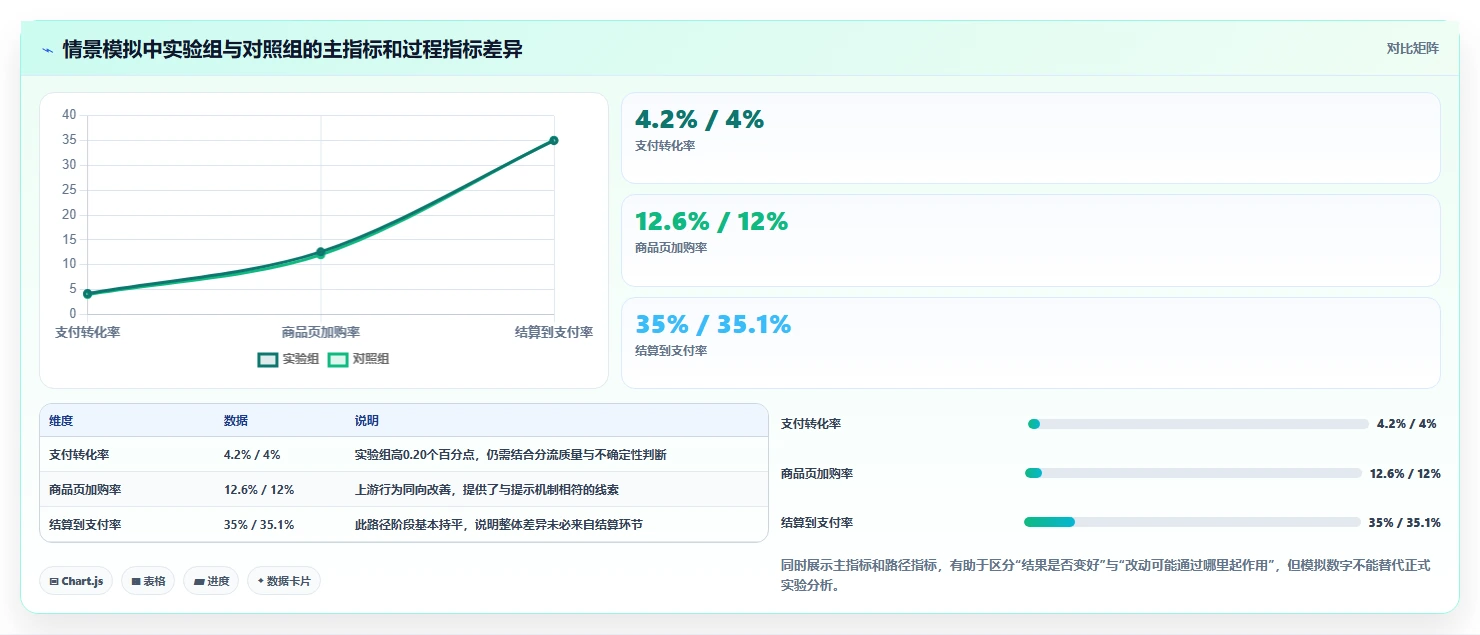Click the chart data point at 支付转化率
The height and width of the screenshot is (635, 1480).
pos(88,294)
